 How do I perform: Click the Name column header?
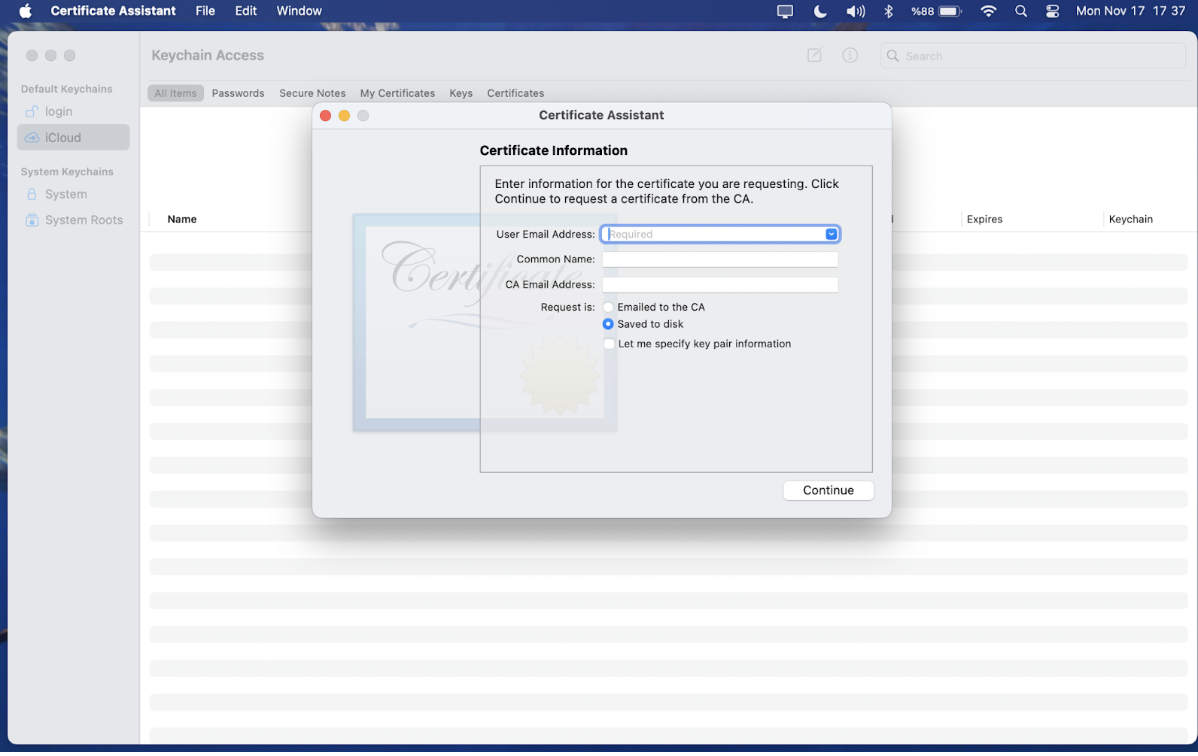click(182, 219)
